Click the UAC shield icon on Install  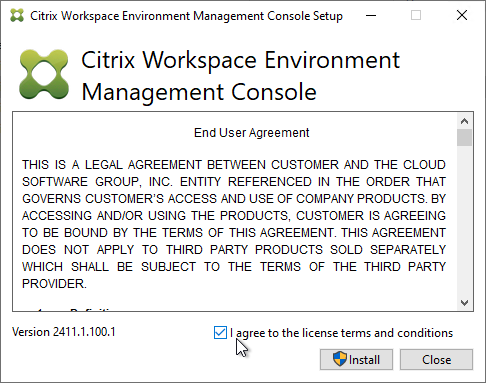(340, 359)
